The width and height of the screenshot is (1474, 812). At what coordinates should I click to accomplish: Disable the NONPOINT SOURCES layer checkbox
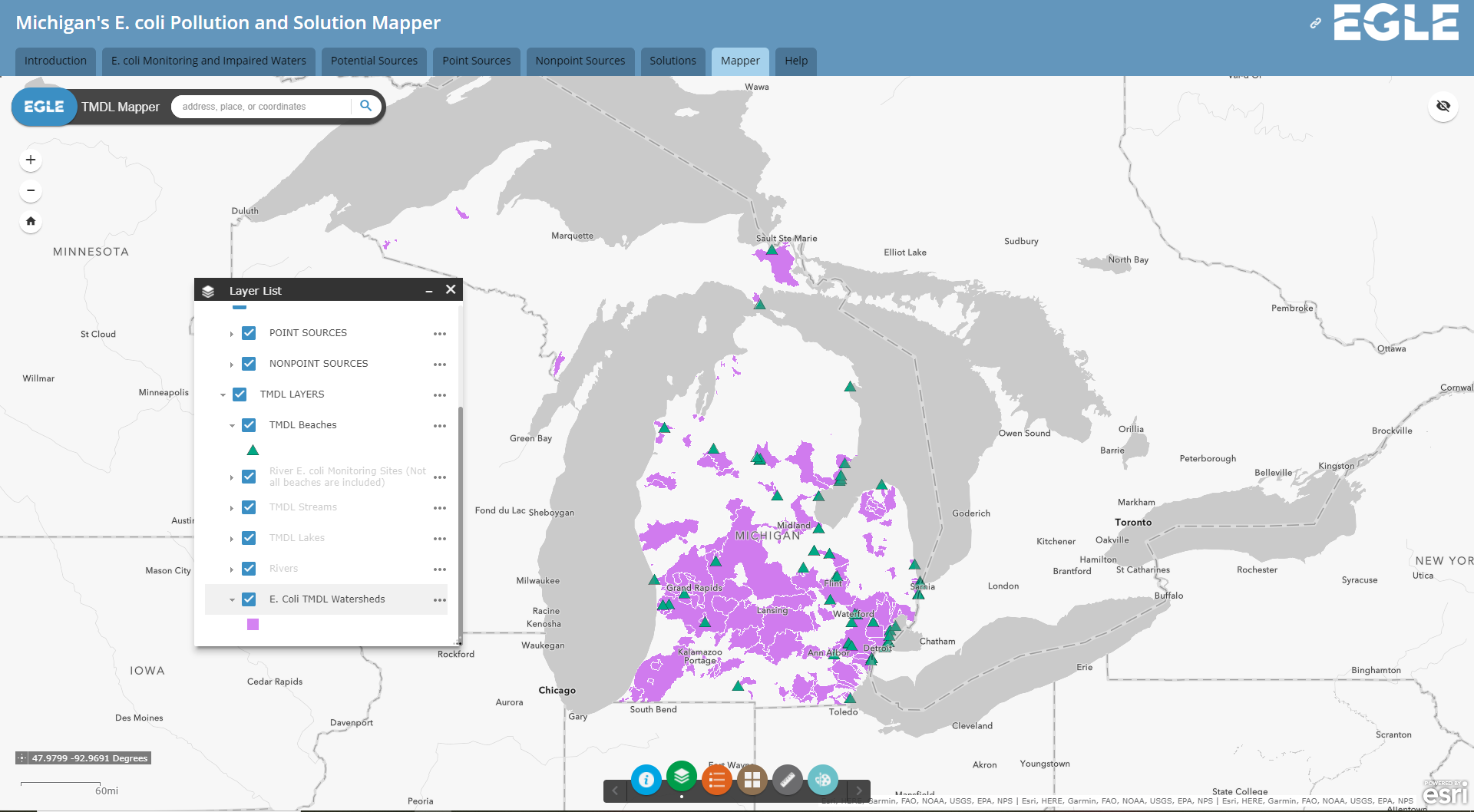[249, 364]
